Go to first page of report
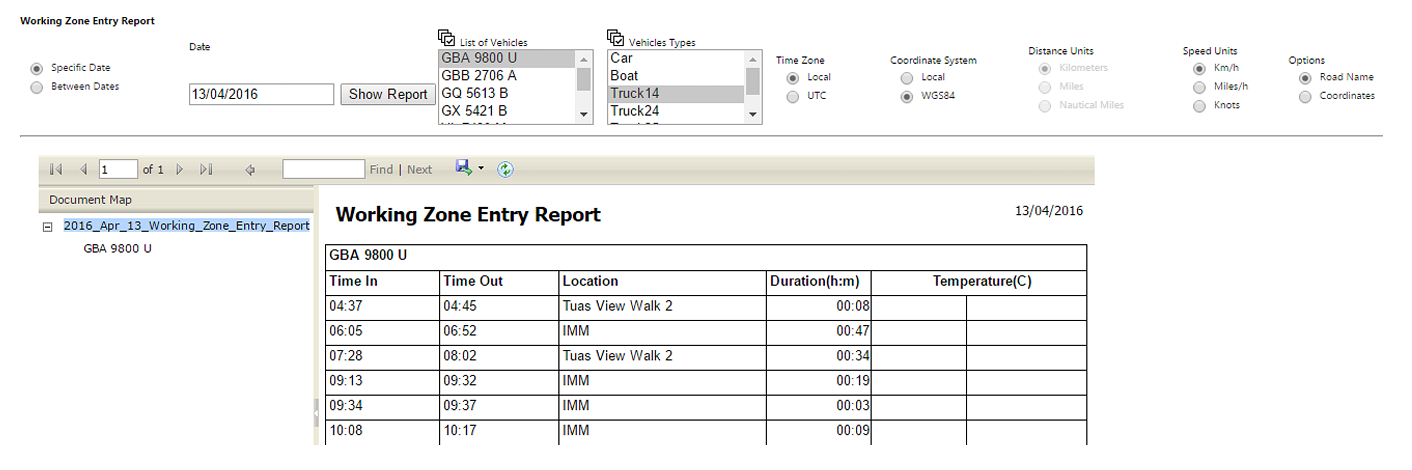Viewport: 1412px width, 470px height. click(56, 170)
